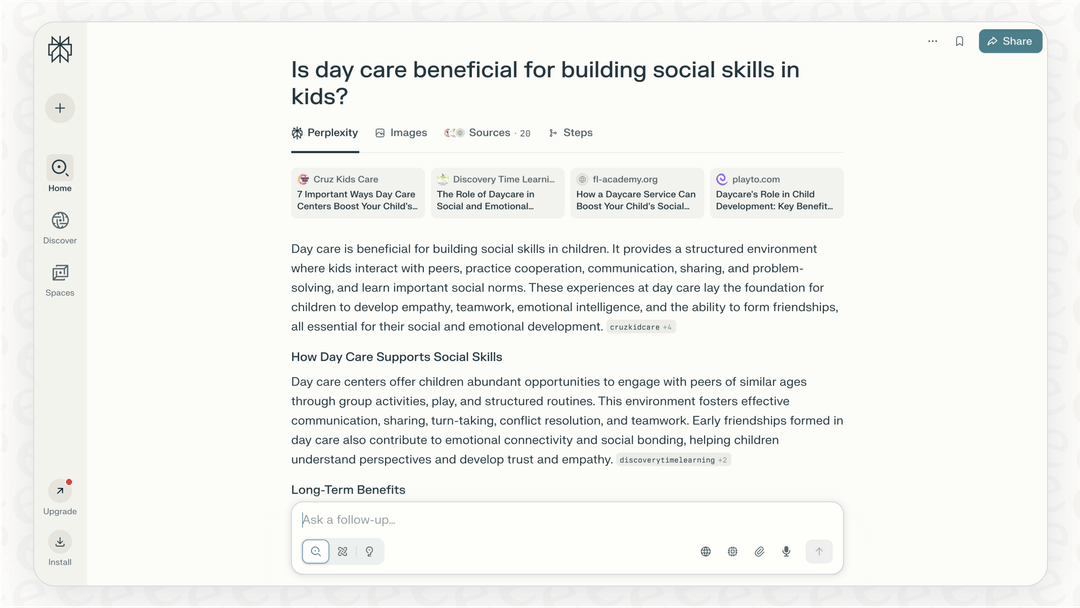The height and width of the screenshot is (608, 1080).
Task: Open Spaces from the sidebar
Action: coord(60,273)
